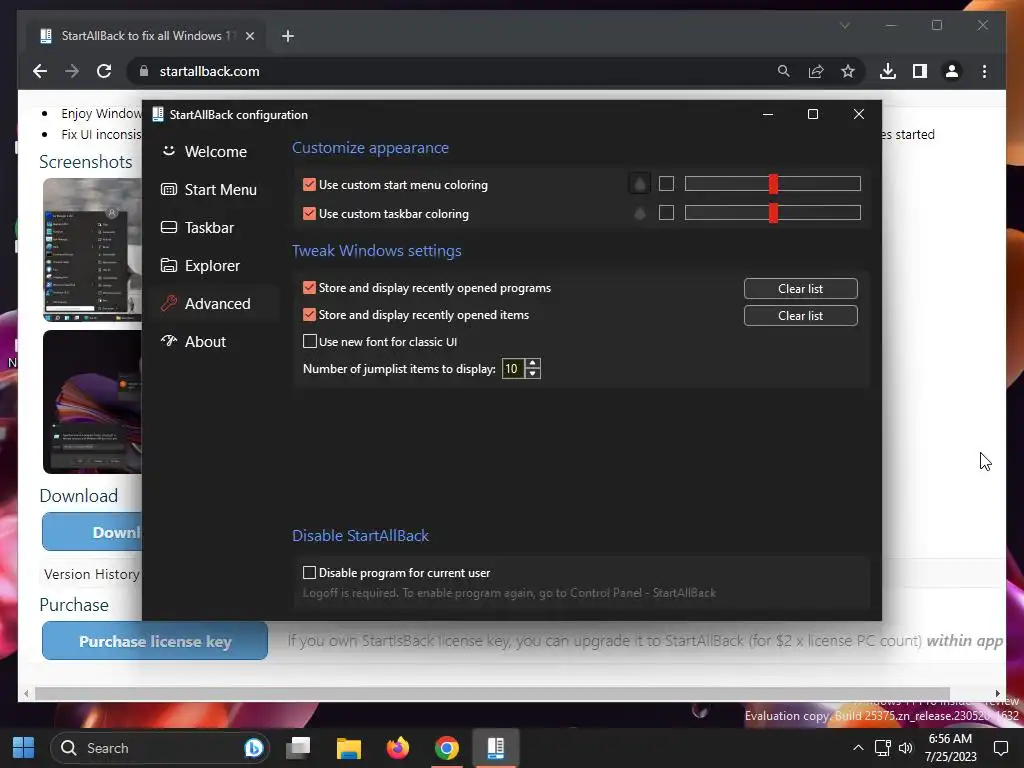This screenshot has width=1024, height=768.
Task: Open a new Chrome tab
Action: point(288,36)
